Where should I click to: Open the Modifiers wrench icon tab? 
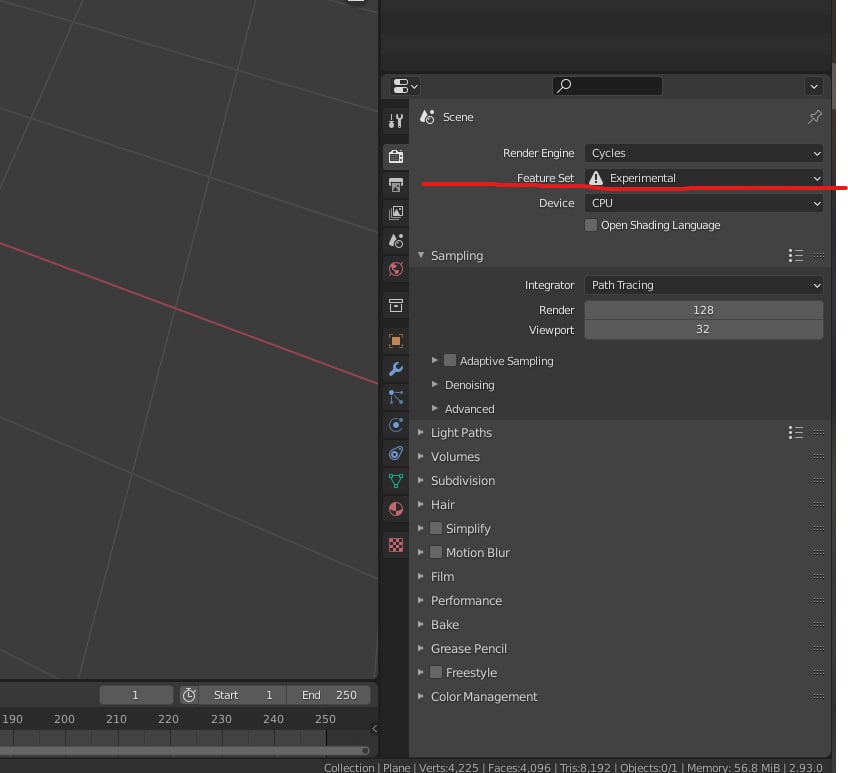[396, 369]
